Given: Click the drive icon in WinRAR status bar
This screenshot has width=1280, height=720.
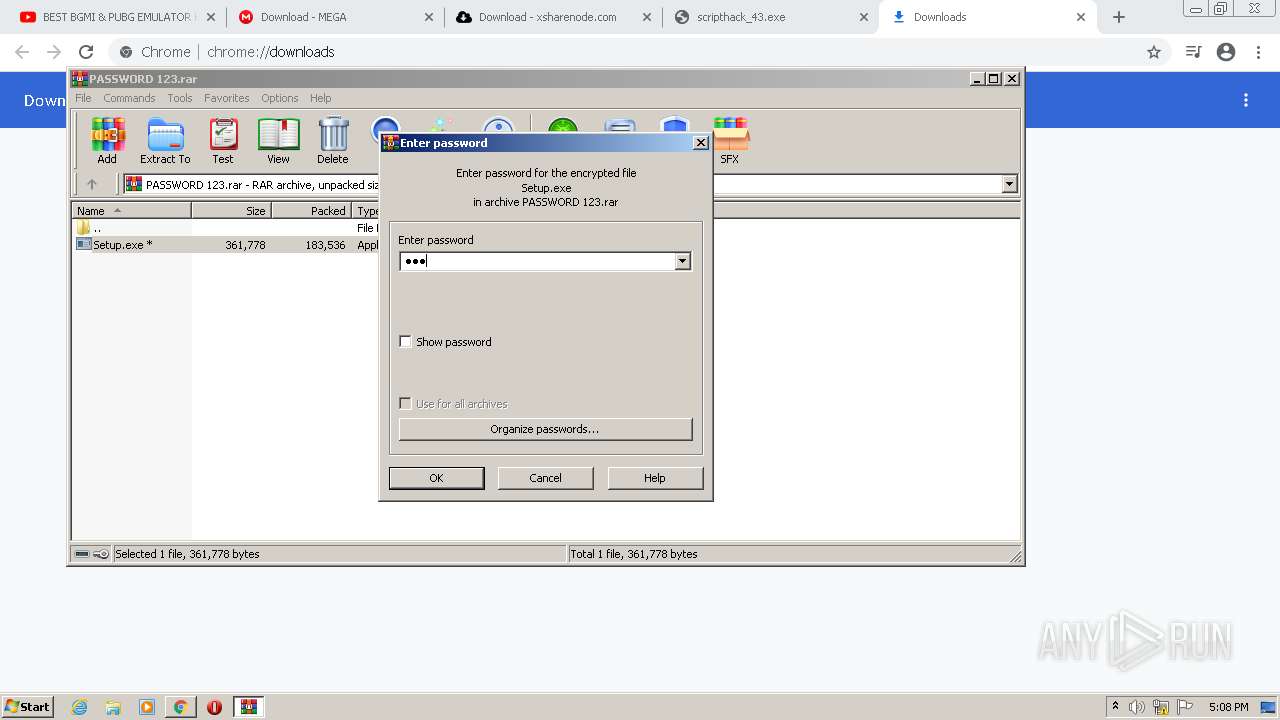Looking at the screenshot, I should (x=82, y=554).
